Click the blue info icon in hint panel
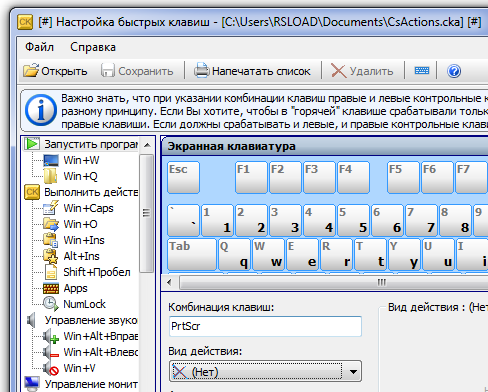This screenshot has height=392, width=488. (41, 110)
